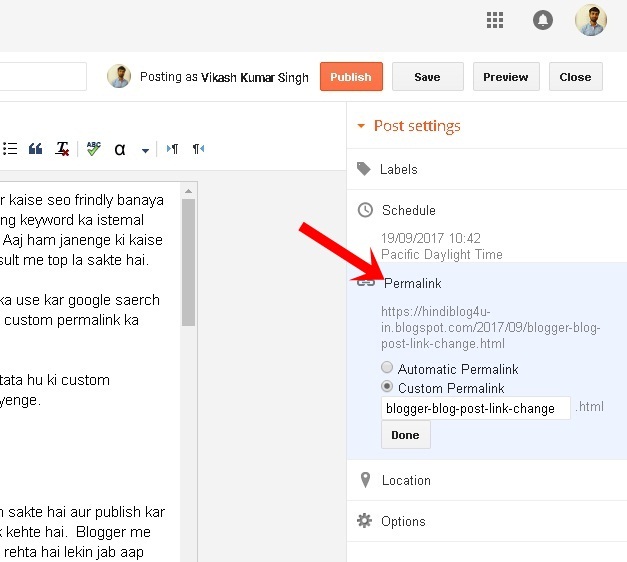Save the post draft
Image resolution: width=627 pixels, height=562 pixels.
pos(427,76)
